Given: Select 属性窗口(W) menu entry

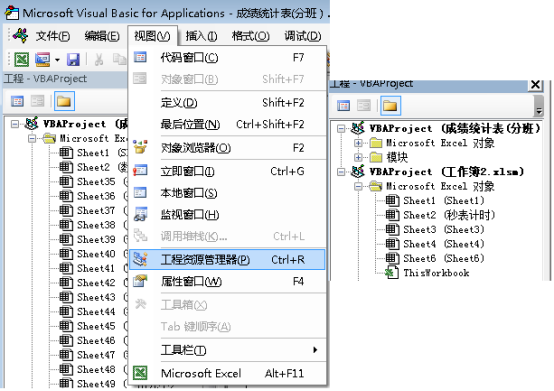Looking at the screenshot, I should coord(227,282).
